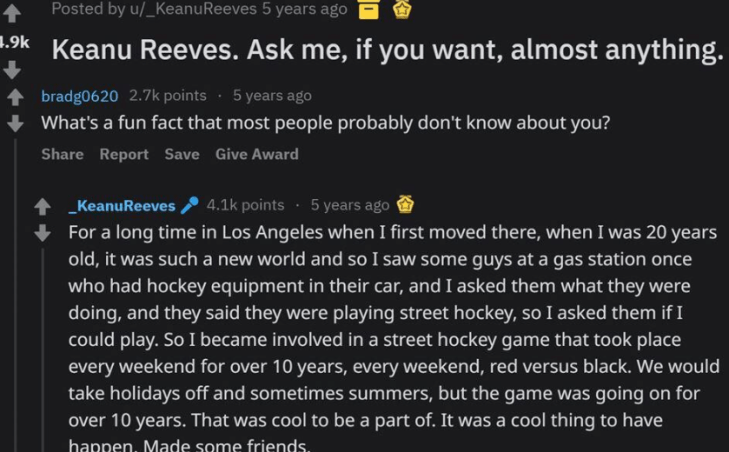Downvote bradg0620's fun fact question
Image resolution: width=729 pixels, height=452 pixels.
point(15,124)
